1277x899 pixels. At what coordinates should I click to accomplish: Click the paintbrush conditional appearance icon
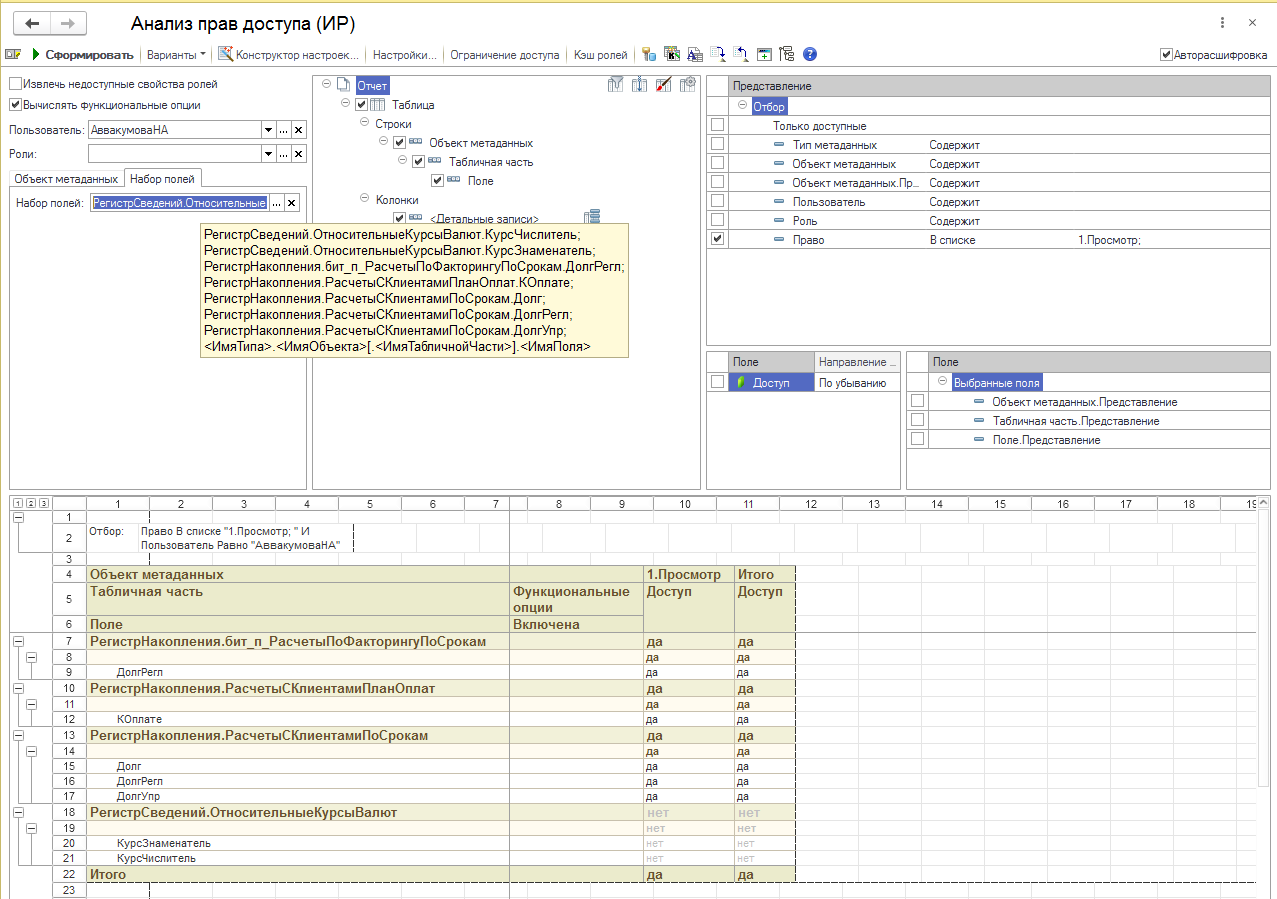pyautogui.click(x=663, y=85)
